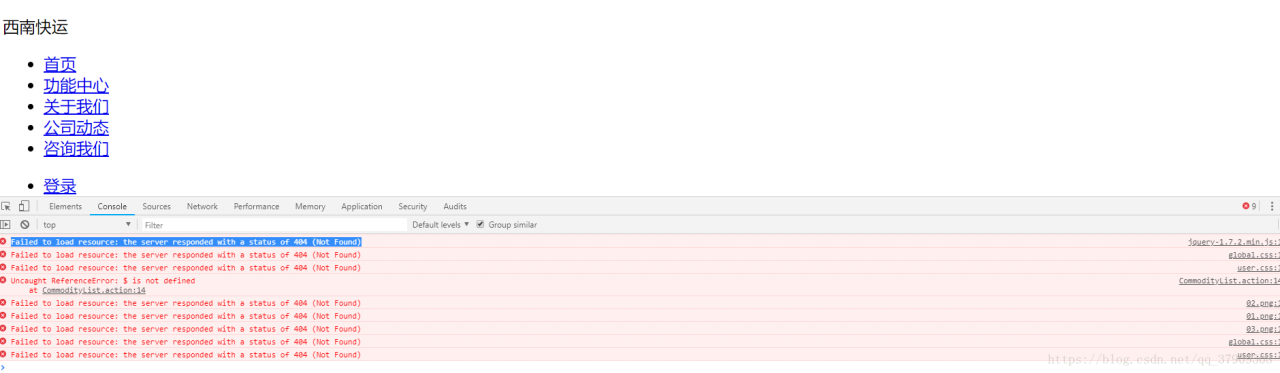Viewport: 1280px width, 373px height.
Task: Open the 02.png source link
Action: coord(1262,303)
